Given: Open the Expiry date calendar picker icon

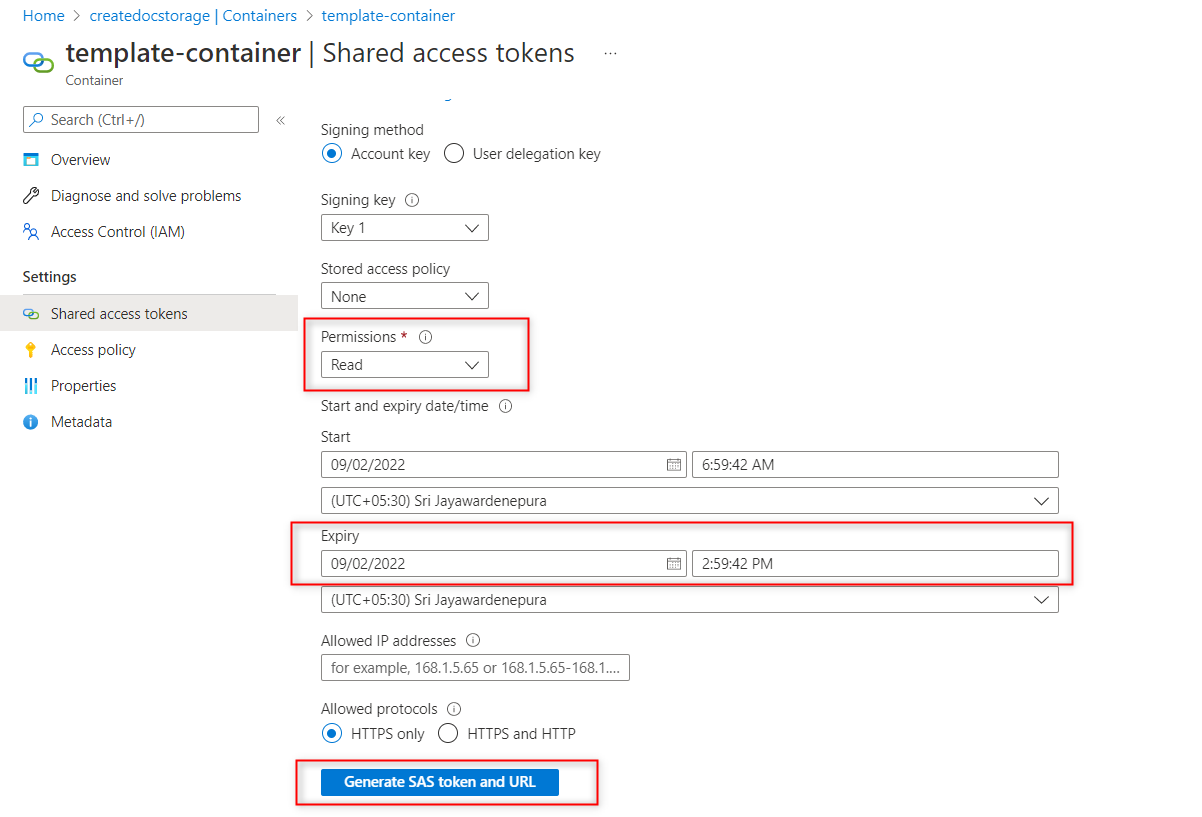Looking at the screenshot, I should (x=674, y=564).
